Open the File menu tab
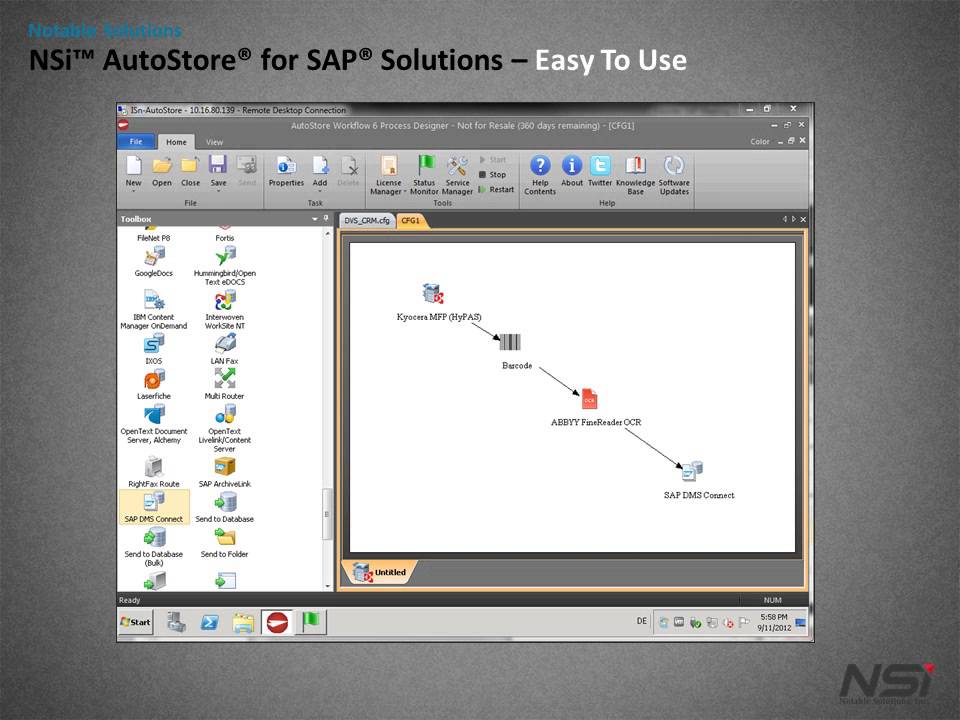This screenshot has width=960, height=720. tap(136, 141)
